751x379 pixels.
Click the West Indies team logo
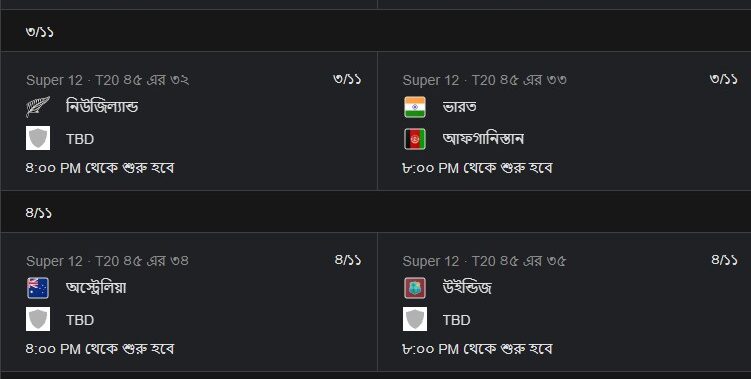coord(415,288)
